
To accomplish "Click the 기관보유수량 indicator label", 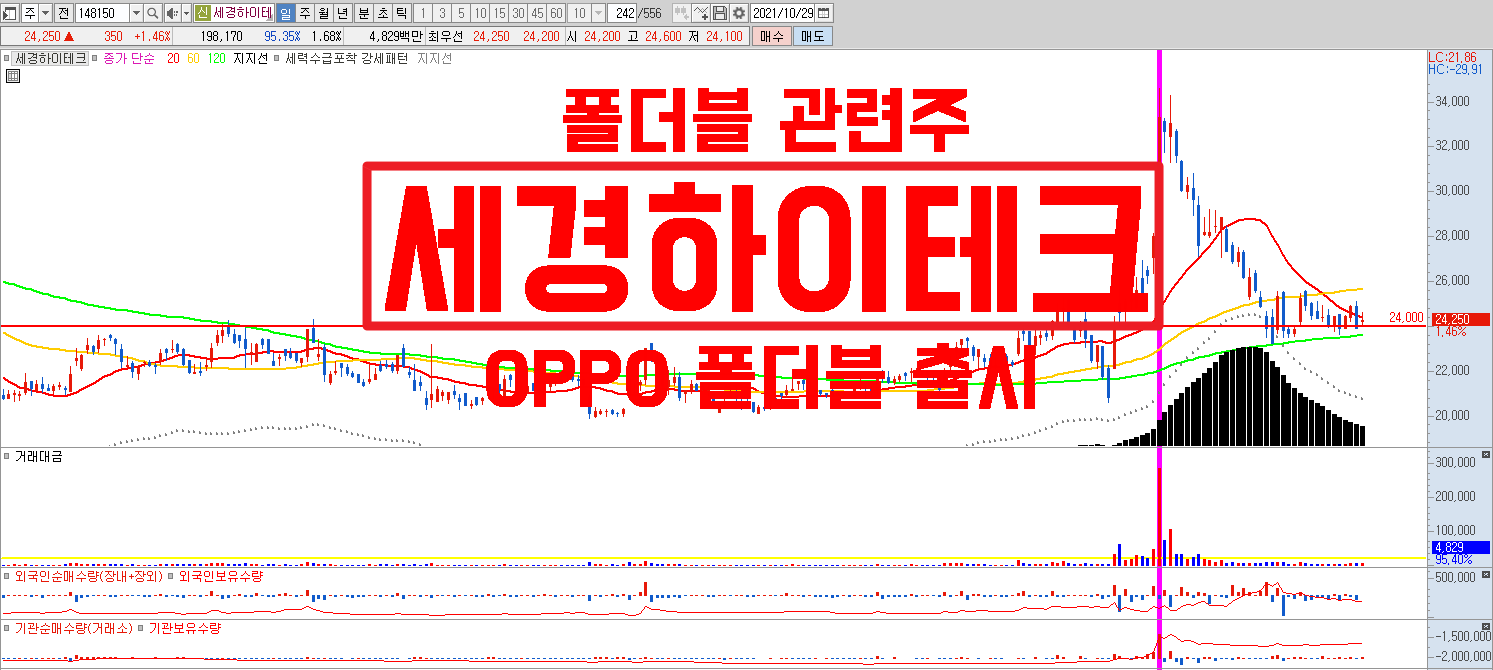I will (x=185, y=629).
